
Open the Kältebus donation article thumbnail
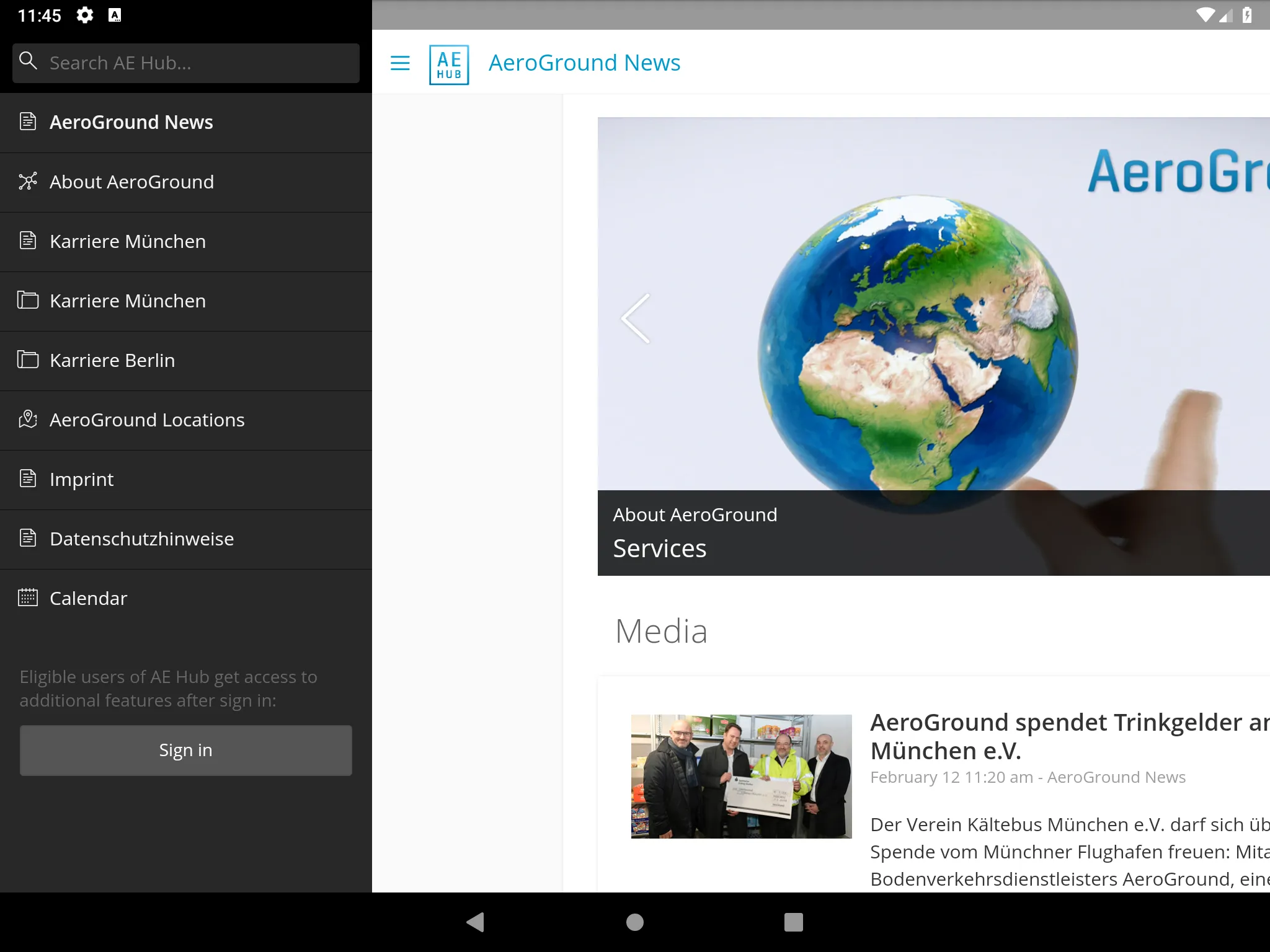(x=741, y=777)
